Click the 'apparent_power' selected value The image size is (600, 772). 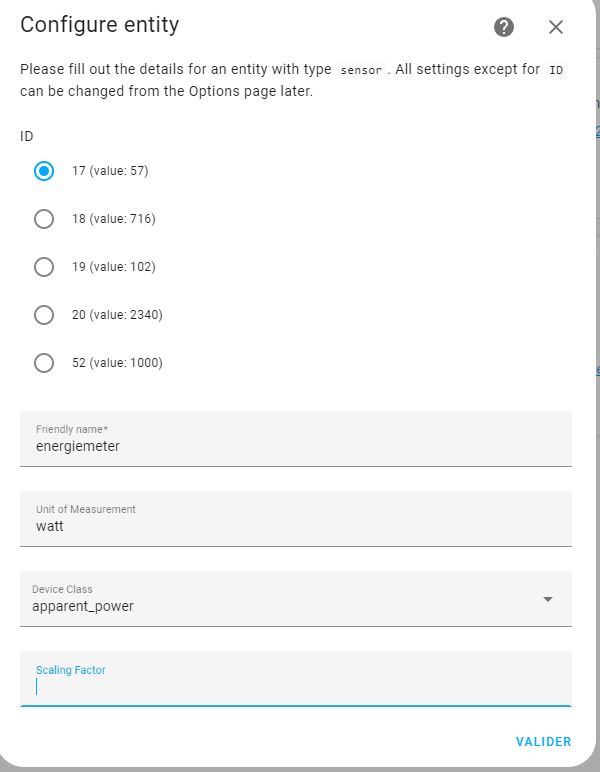pyautogui.click(x=83, y=607)
